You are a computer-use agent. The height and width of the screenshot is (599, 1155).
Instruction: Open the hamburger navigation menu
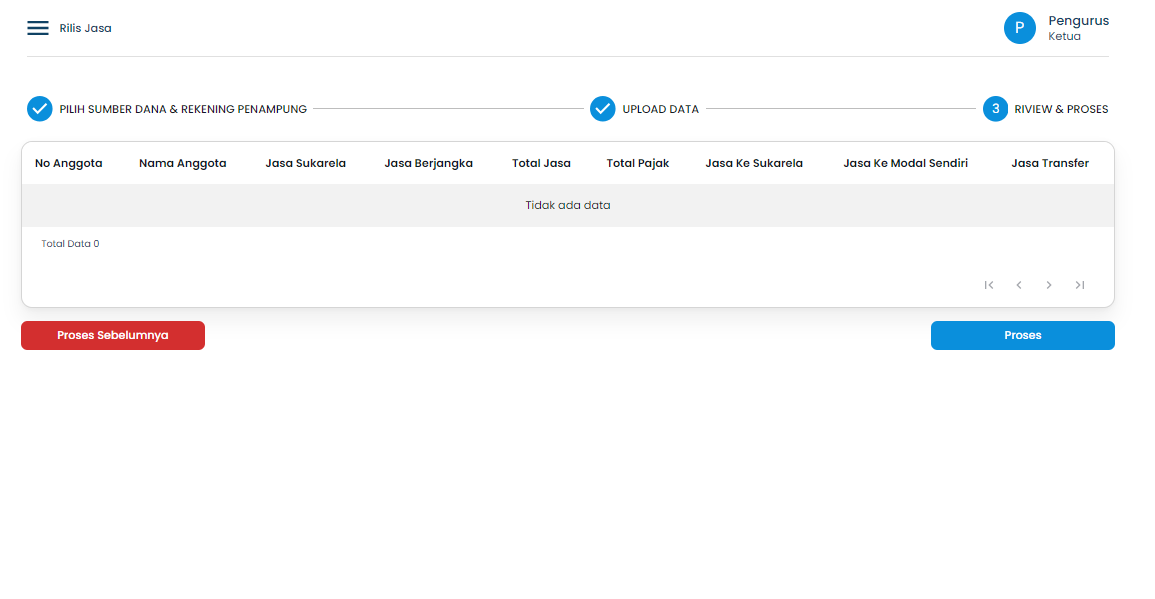click(x=38, y=28)
